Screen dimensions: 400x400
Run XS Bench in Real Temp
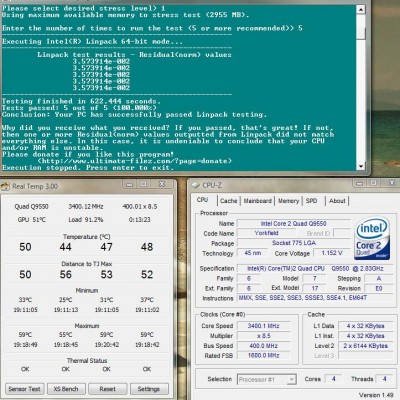tap(66, 389)
